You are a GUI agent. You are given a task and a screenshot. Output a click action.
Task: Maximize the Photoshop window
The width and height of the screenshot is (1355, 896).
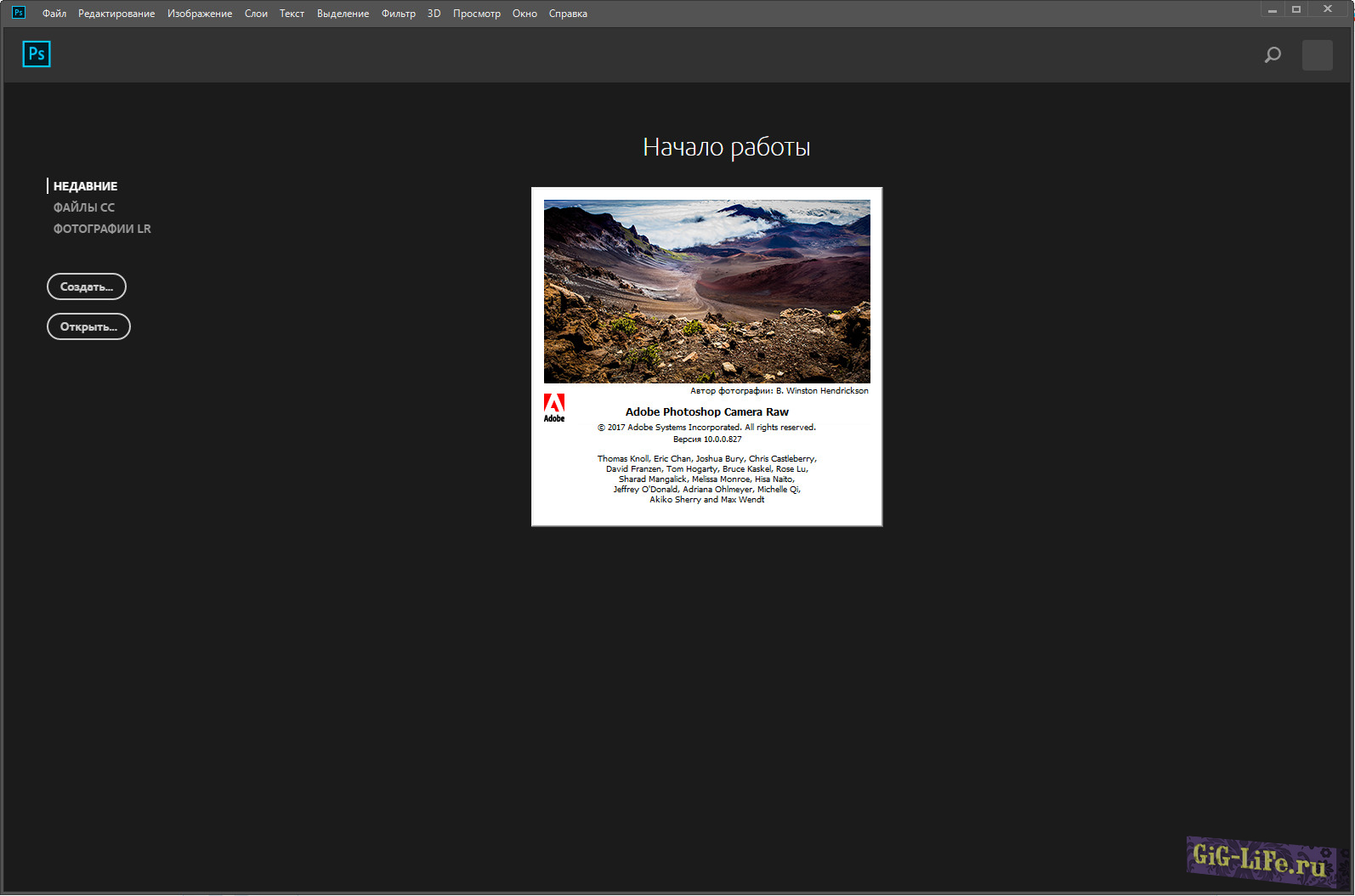1296,9
